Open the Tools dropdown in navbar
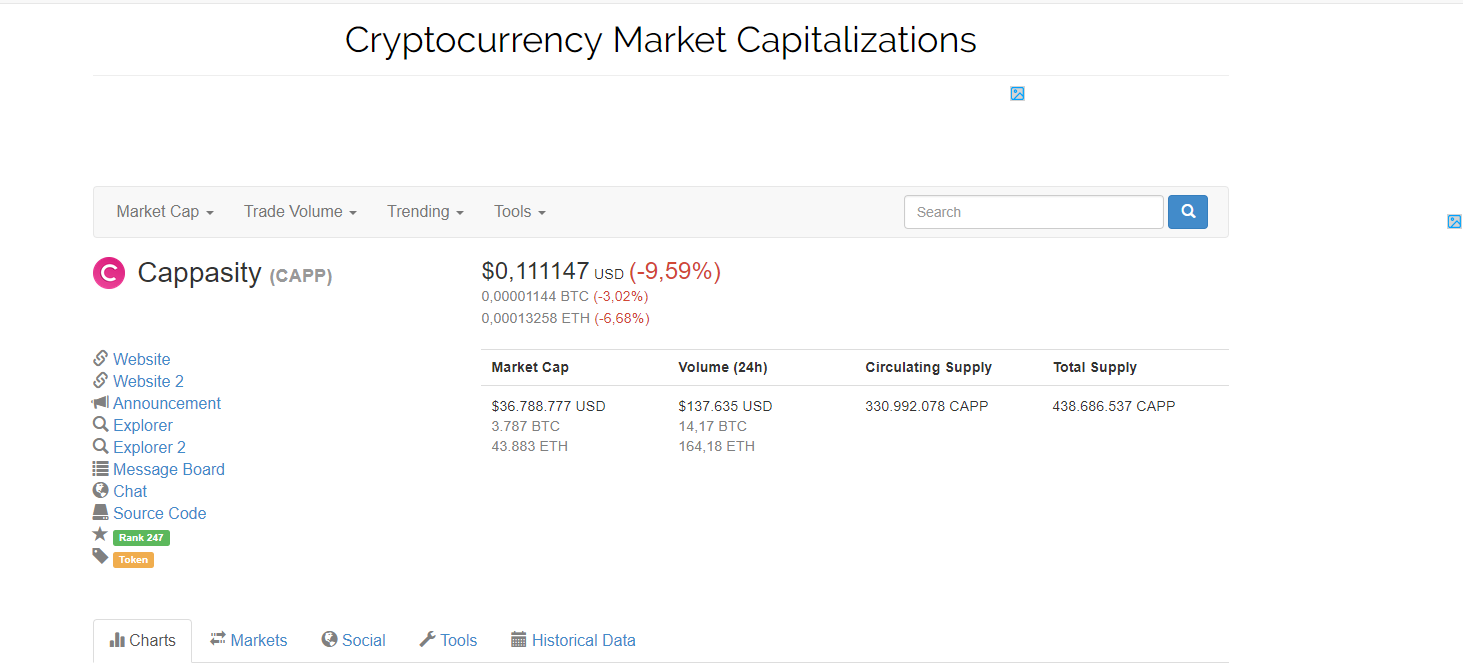This screenshot has width=1463, height=664. click(519, 212)
